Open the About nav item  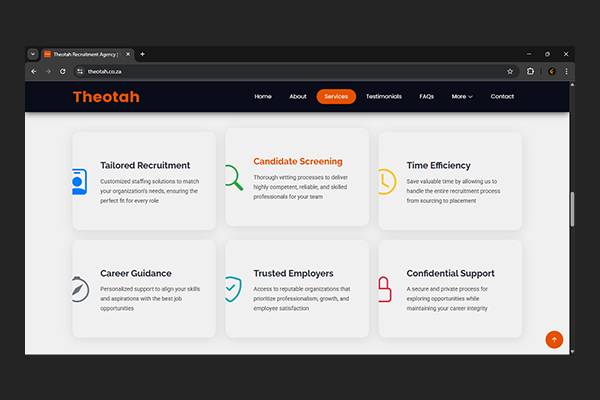click(x=298, y=96)
